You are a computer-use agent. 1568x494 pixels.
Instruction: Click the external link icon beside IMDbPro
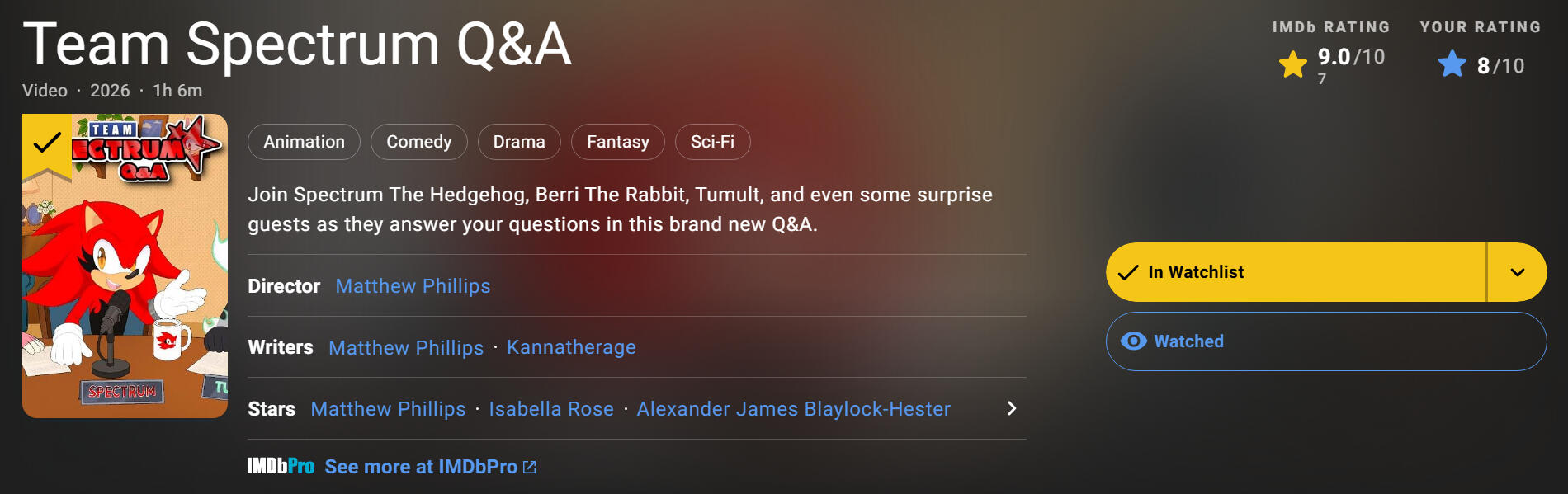[530, 467]
